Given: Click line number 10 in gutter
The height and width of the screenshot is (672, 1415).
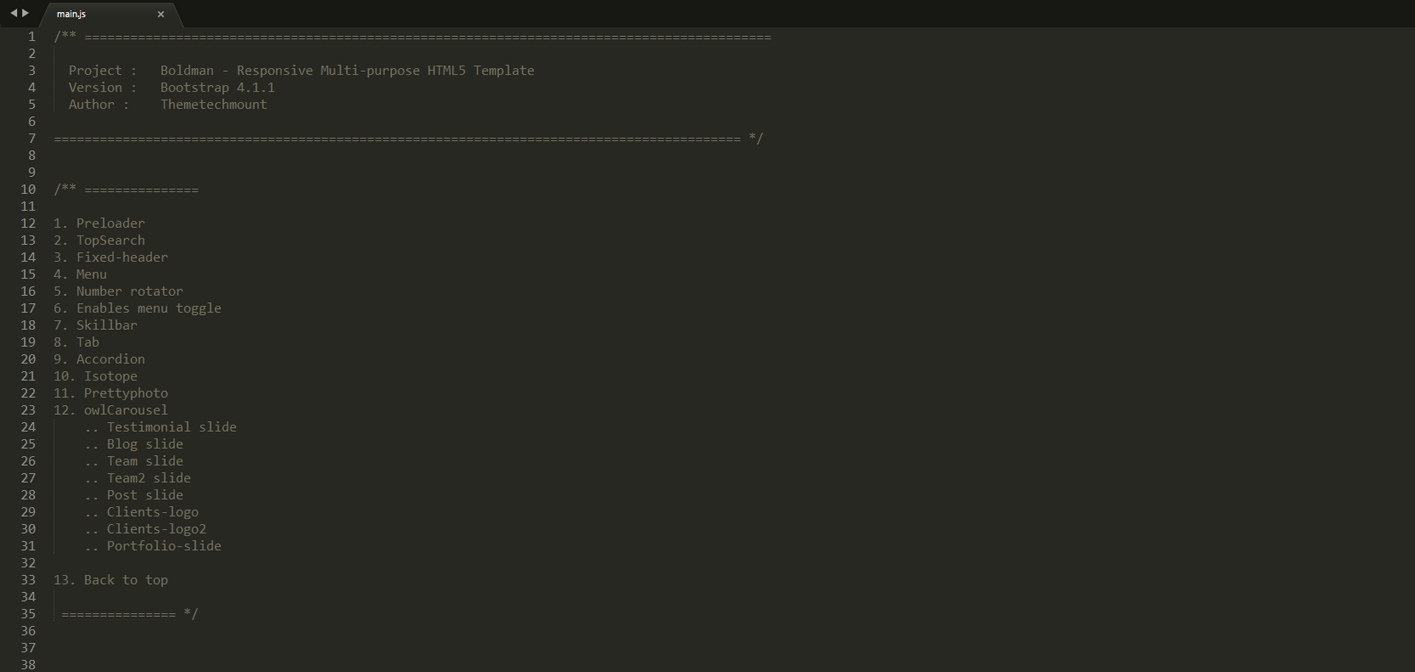Looking at the screenshot, I should point(28,189).
